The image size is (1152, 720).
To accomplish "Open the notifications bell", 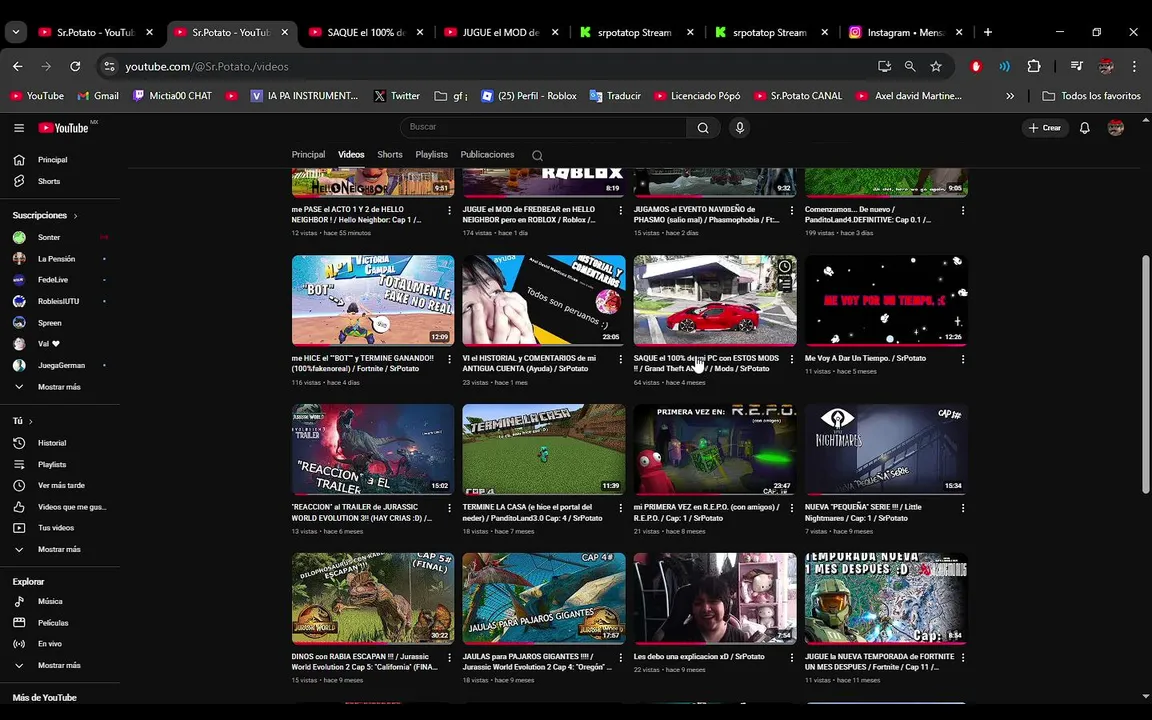I will (1084, 128).
